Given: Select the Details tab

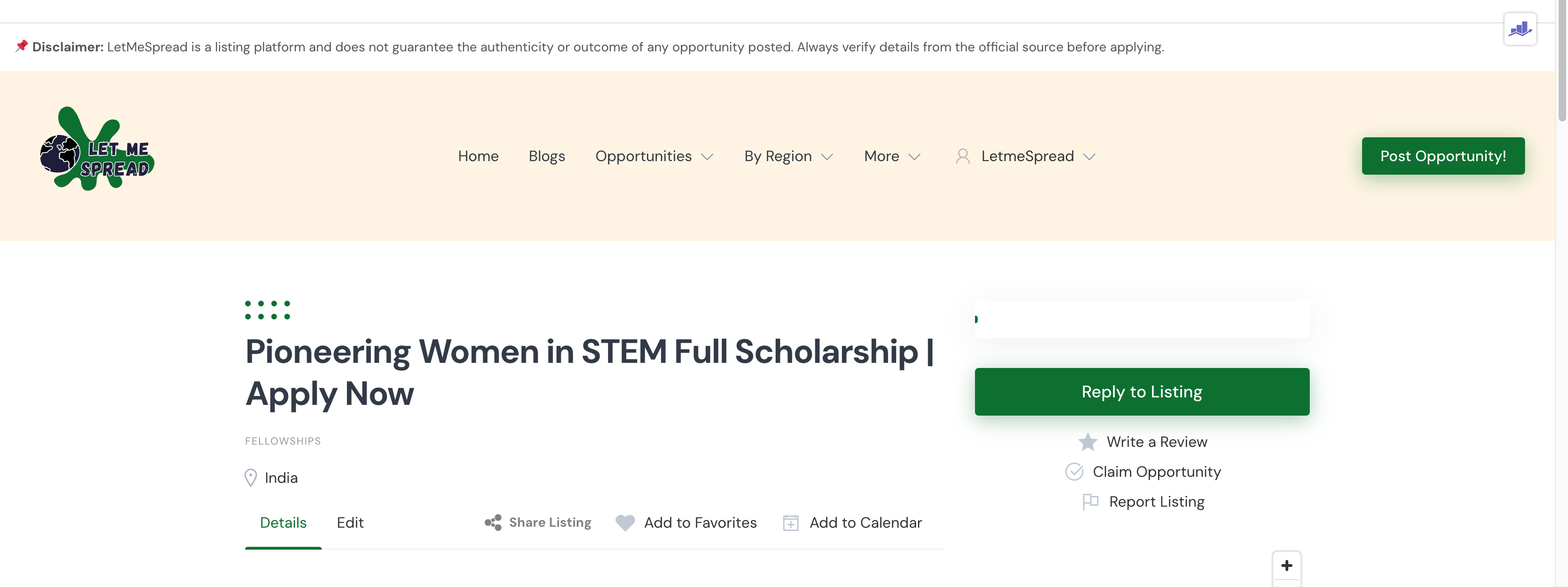Looking at the screenshot, I should 283,523.
